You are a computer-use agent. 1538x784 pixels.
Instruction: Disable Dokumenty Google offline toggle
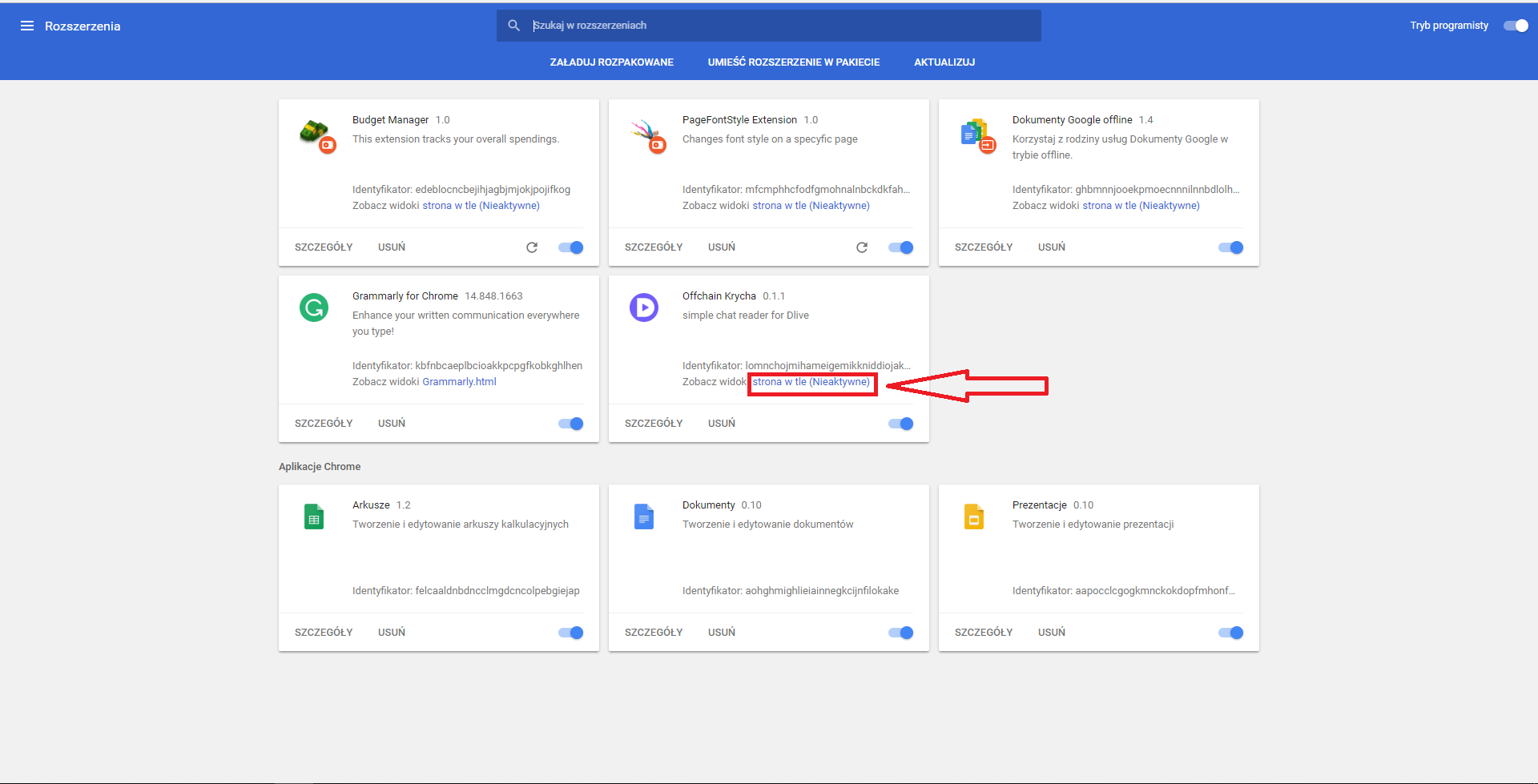coord(1231,247)
